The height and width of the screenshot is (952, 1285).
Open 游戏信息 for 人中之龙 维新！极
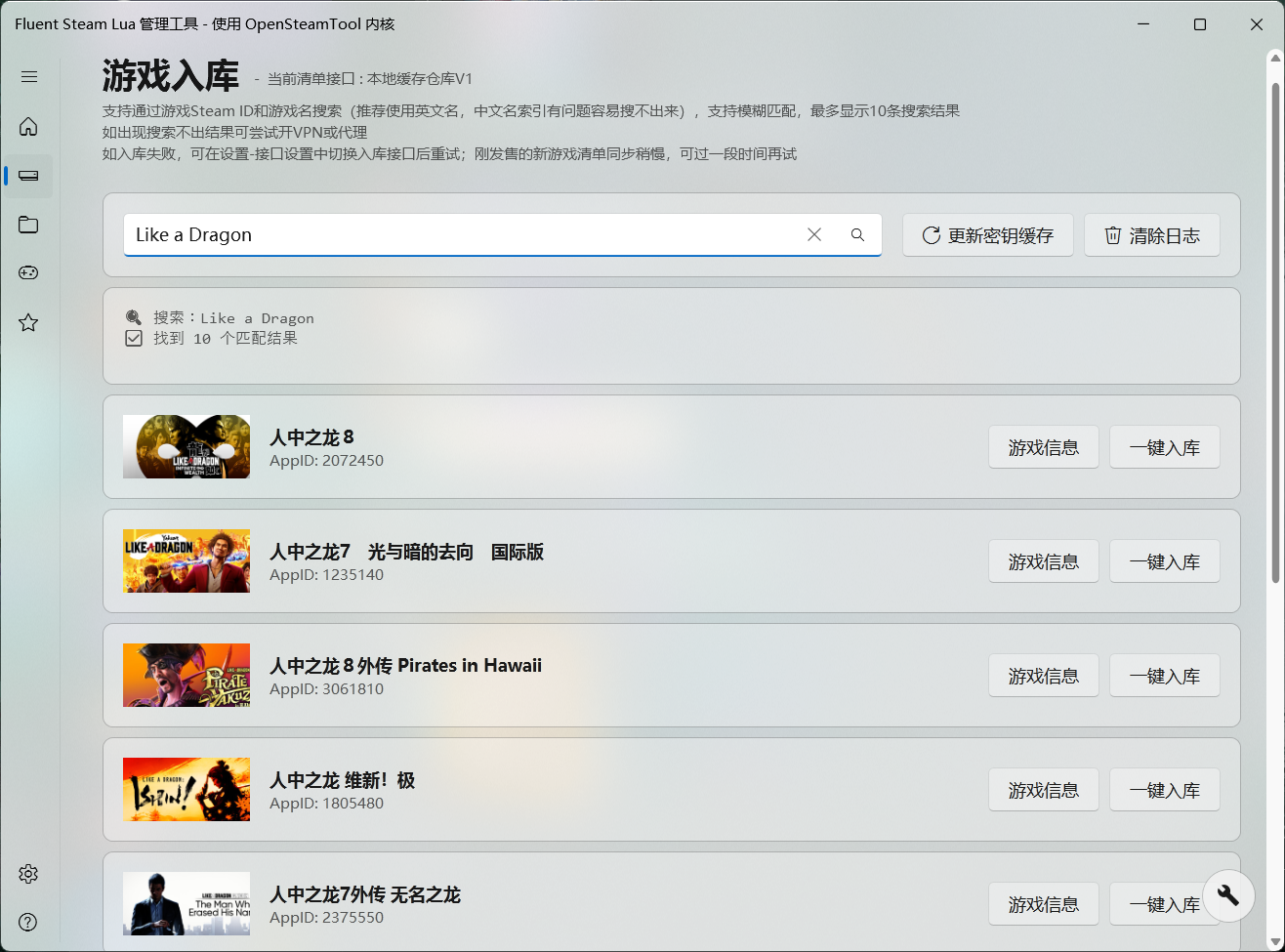point(1044,790)
